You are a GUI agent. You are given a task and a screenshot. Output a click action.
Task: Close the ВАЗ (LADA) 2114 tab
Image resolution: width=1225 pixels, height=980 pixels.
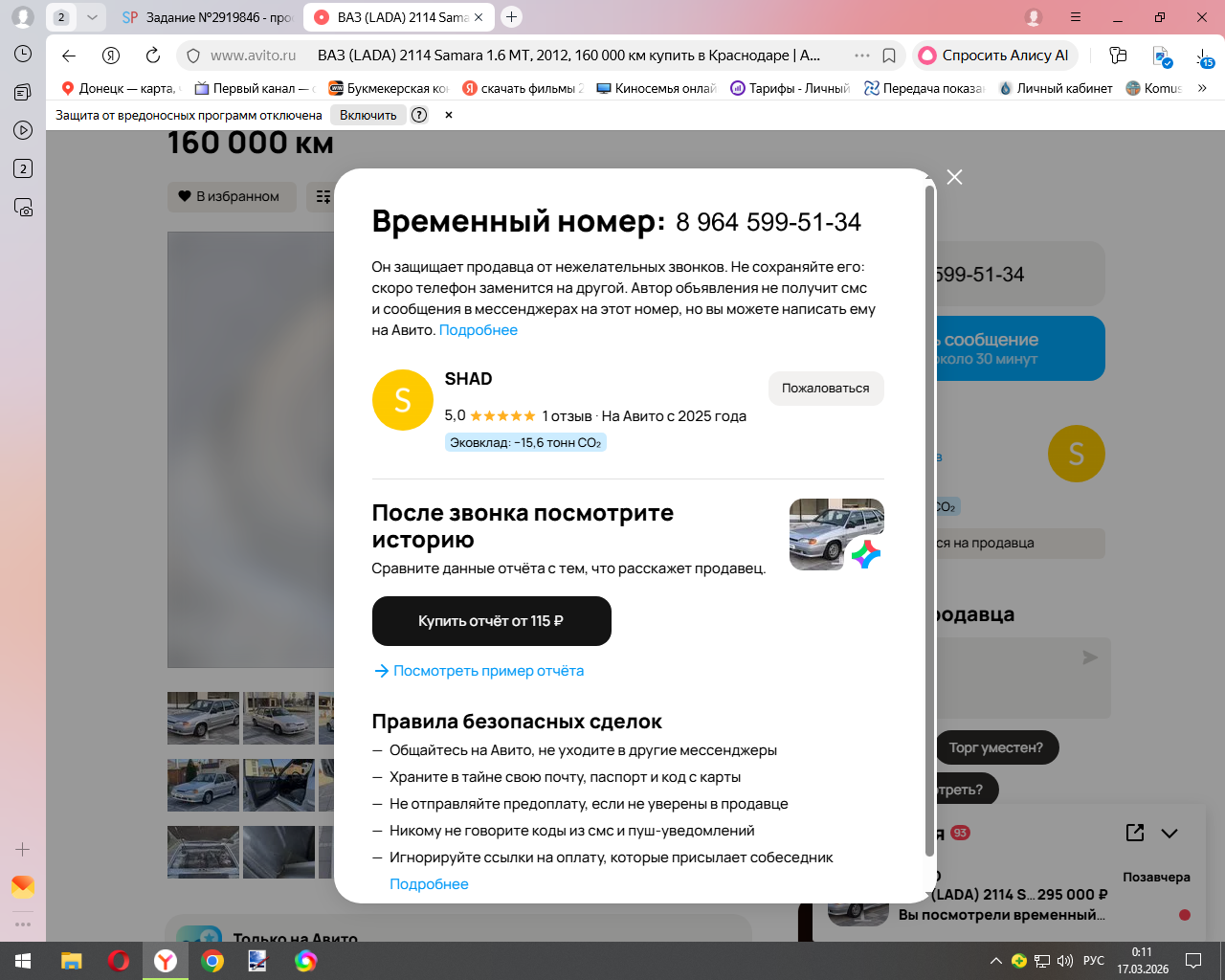point(479,17)
